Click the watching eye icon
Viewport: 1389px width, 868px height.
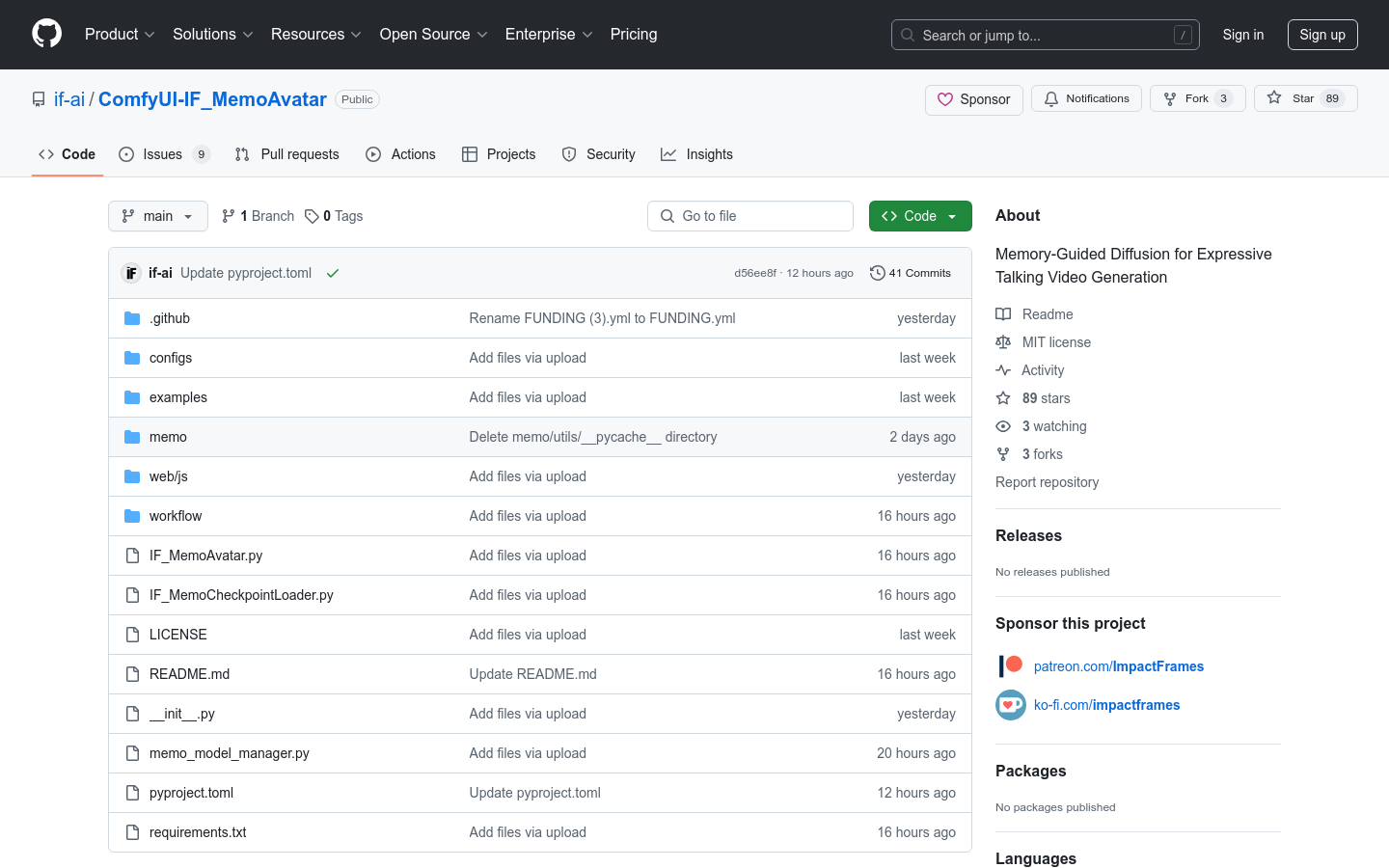point(1003,426)
